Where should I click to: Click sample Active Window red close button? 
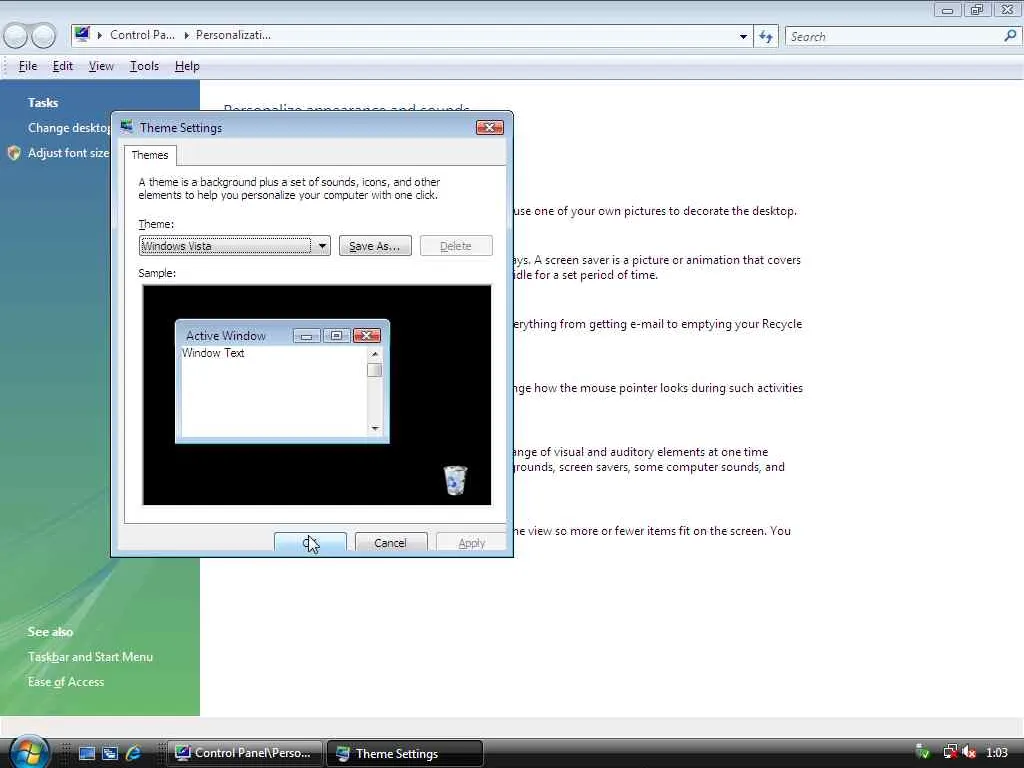pyautogui.click(x=366, y=336)
